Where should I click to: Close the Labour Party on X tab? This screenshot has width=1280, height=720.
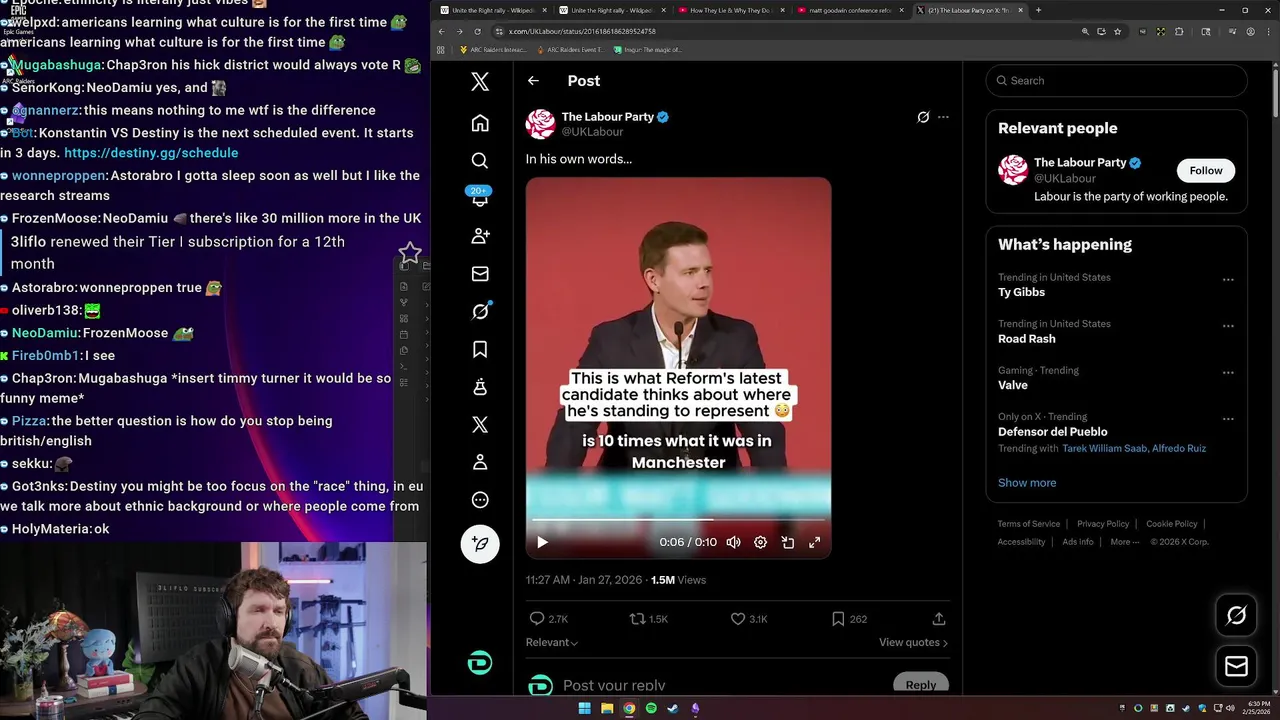pyautogui.click(x=1020, y=10)
